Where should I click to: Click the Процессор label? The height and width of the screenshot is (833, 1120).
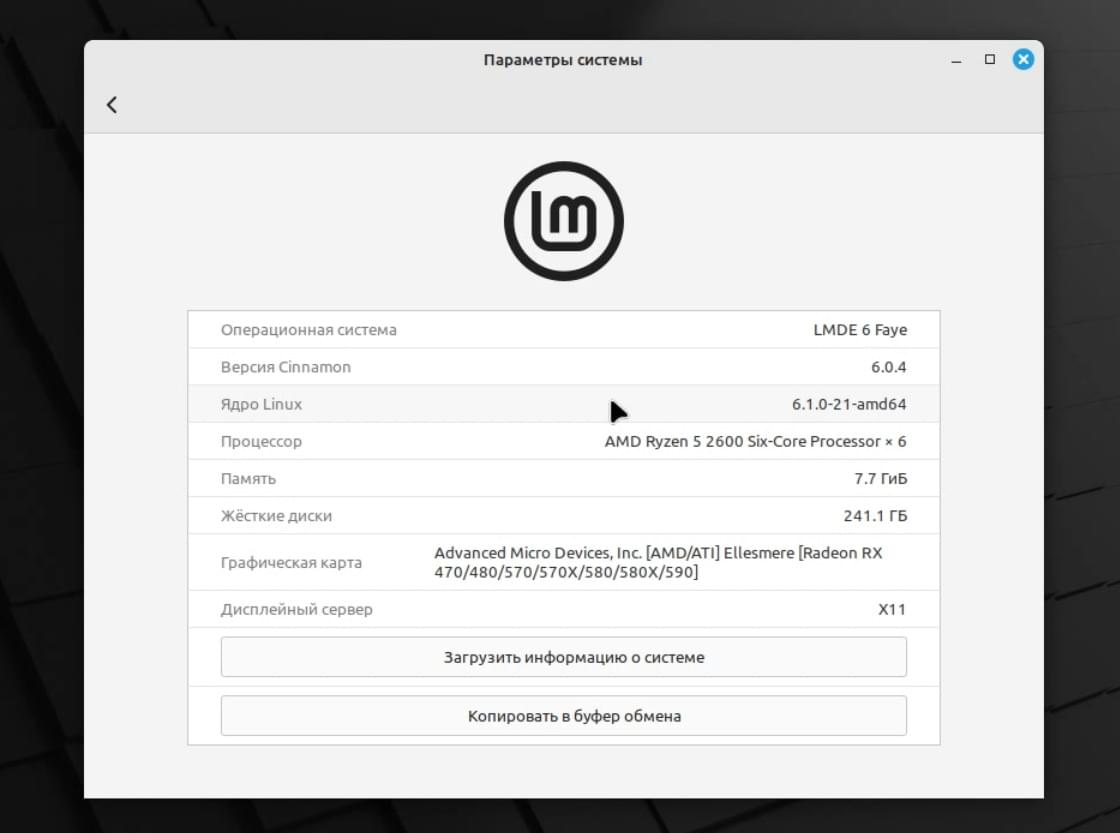pyautogui.click(x=261, y=442)
